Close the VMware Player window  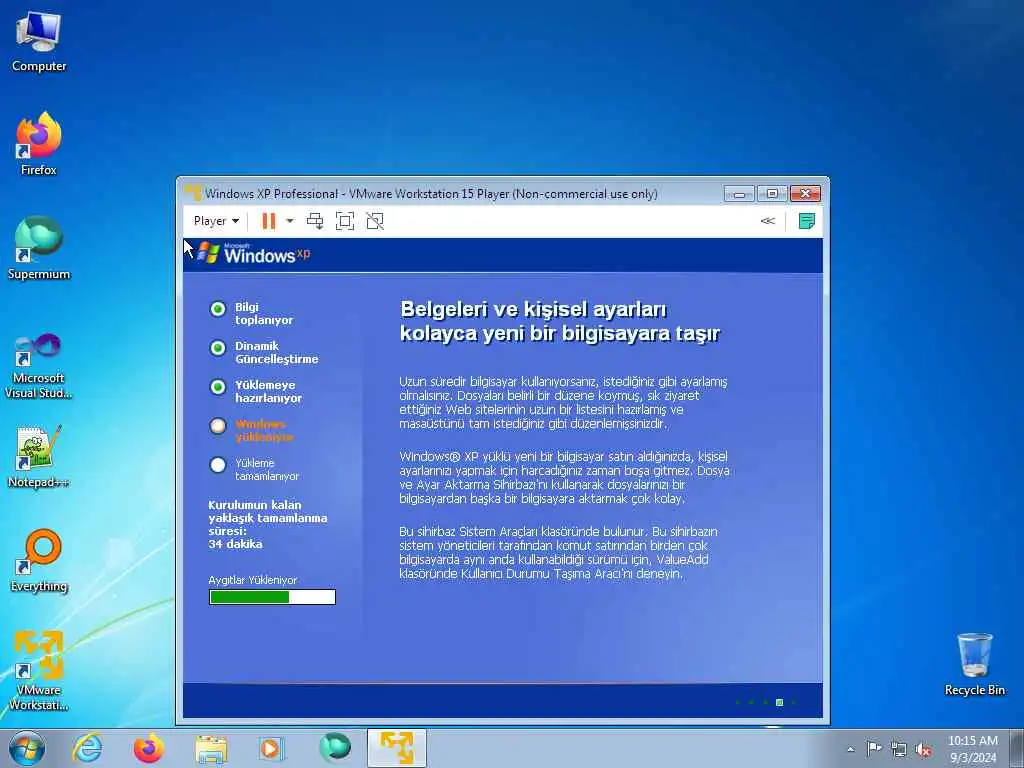tap(805, 193)
